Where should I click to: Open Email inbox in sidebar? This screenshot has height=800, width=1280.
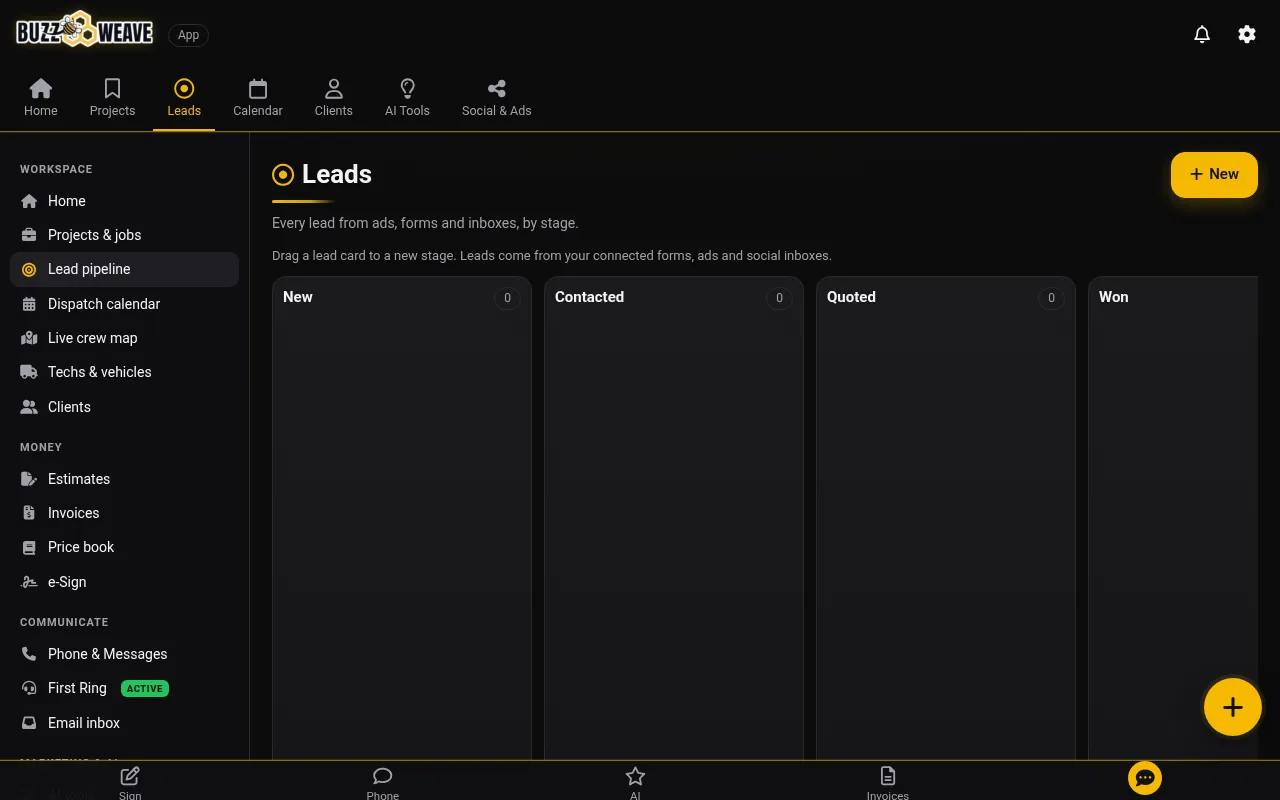click(x=124, y=723)
